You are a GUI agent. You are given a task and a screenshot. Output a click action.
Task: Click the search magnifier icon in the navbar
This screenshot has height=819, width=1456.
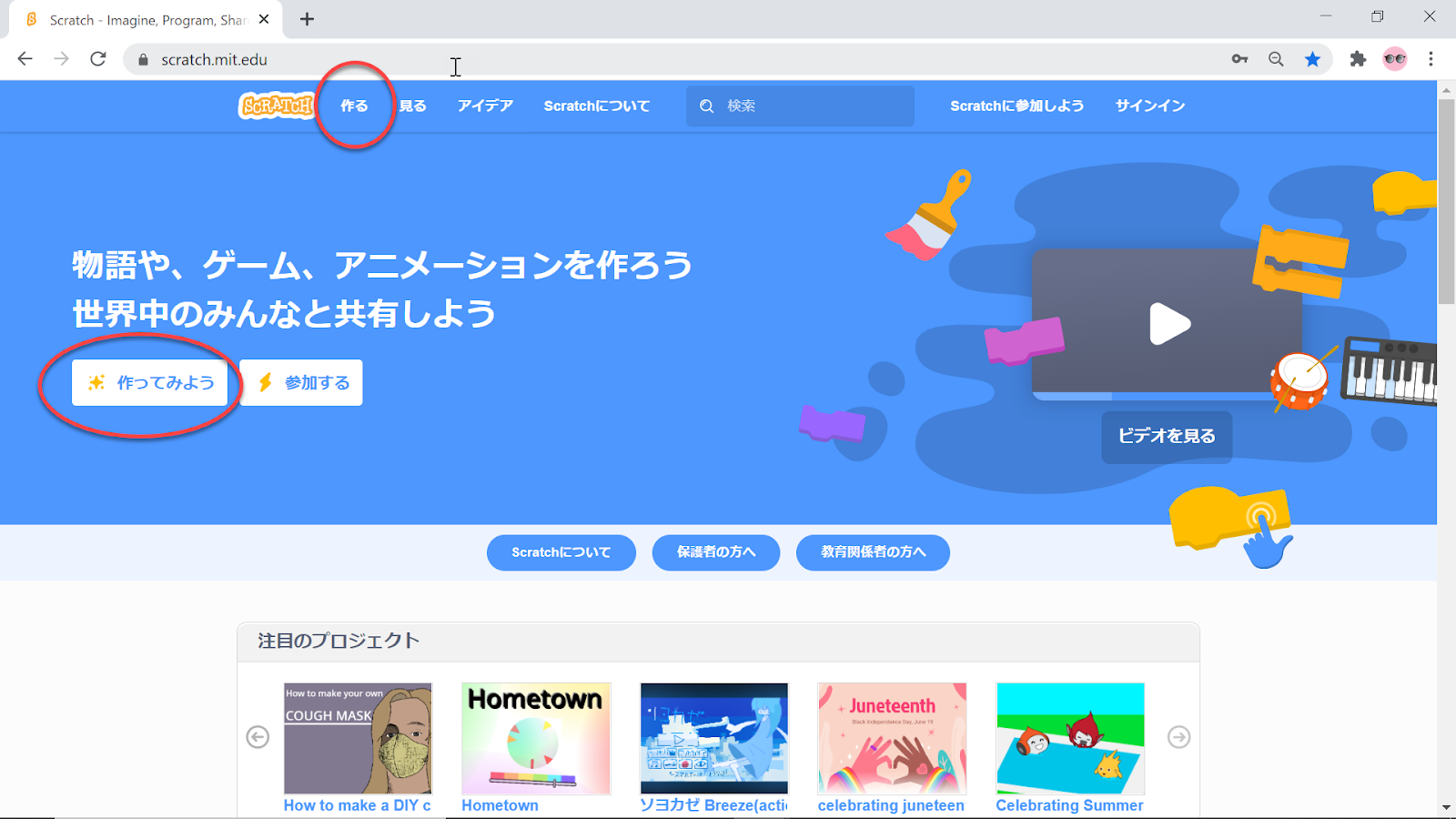[706, 106]
